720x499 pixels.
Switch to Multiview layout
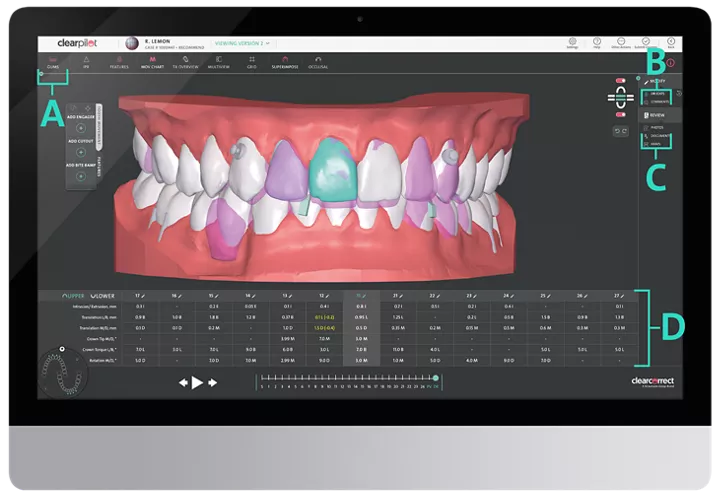tap(219, 65)
